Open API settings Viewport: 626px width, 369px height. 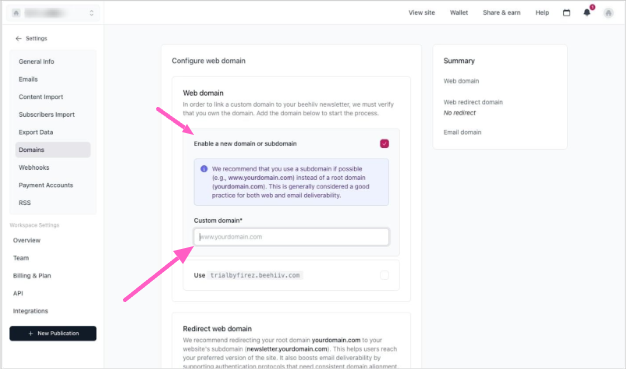(x=18, y=293)
